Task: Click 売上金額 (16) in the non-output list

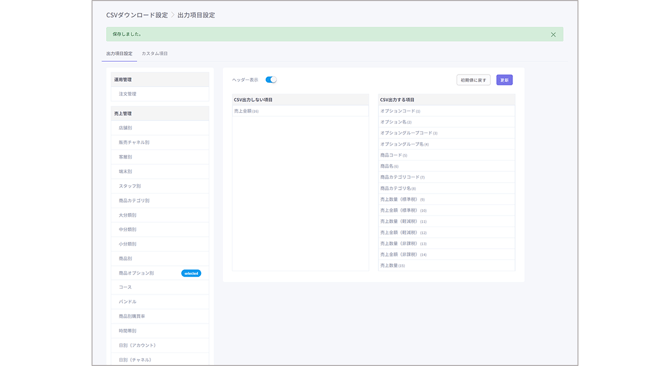Action: tap(300, 111)
